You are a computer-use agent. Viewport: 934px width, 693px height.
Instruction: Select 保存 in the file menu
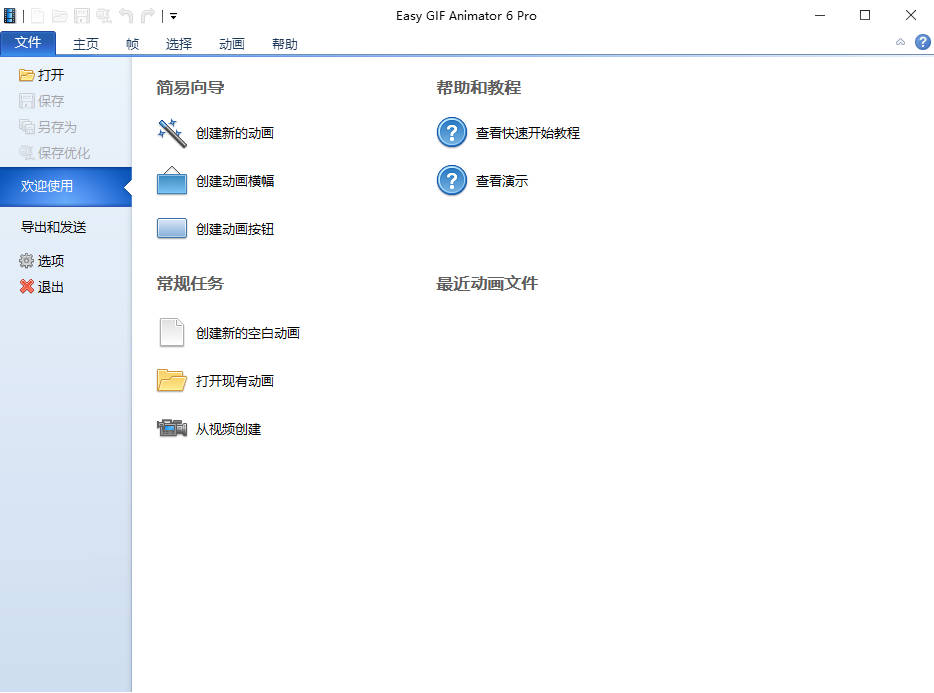(51, 101)
